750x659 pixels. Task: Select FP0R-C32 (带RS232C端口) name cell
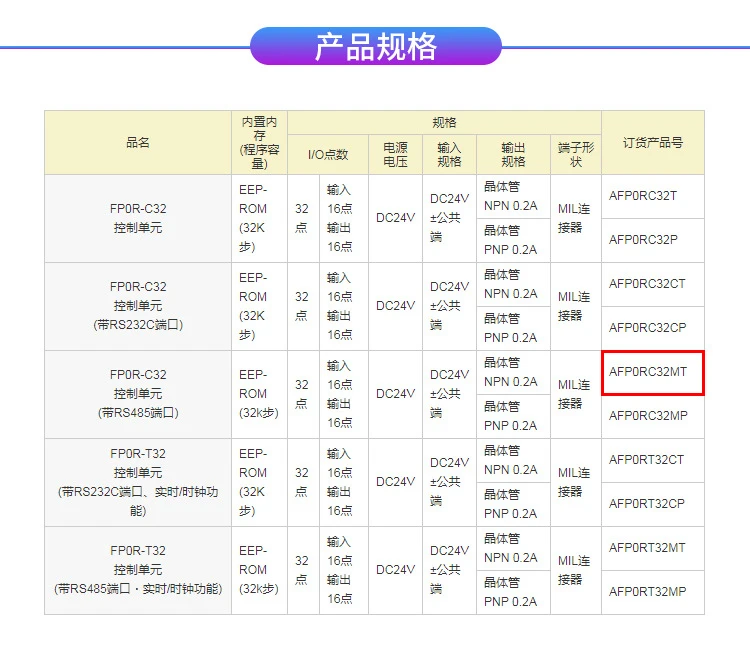138,307
